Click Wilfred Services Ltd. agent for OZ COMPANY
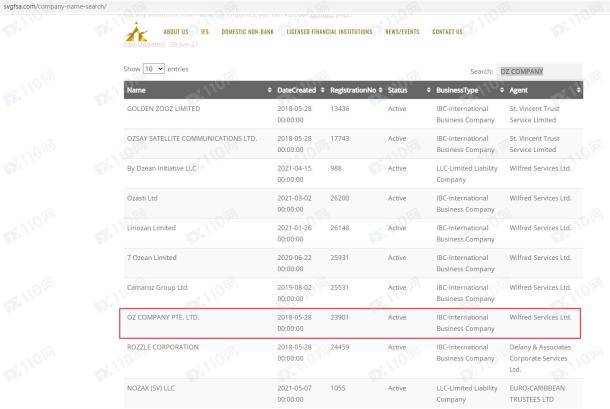Image resolution: width=610 pixels, height=409 pixels. click(540, 318)
